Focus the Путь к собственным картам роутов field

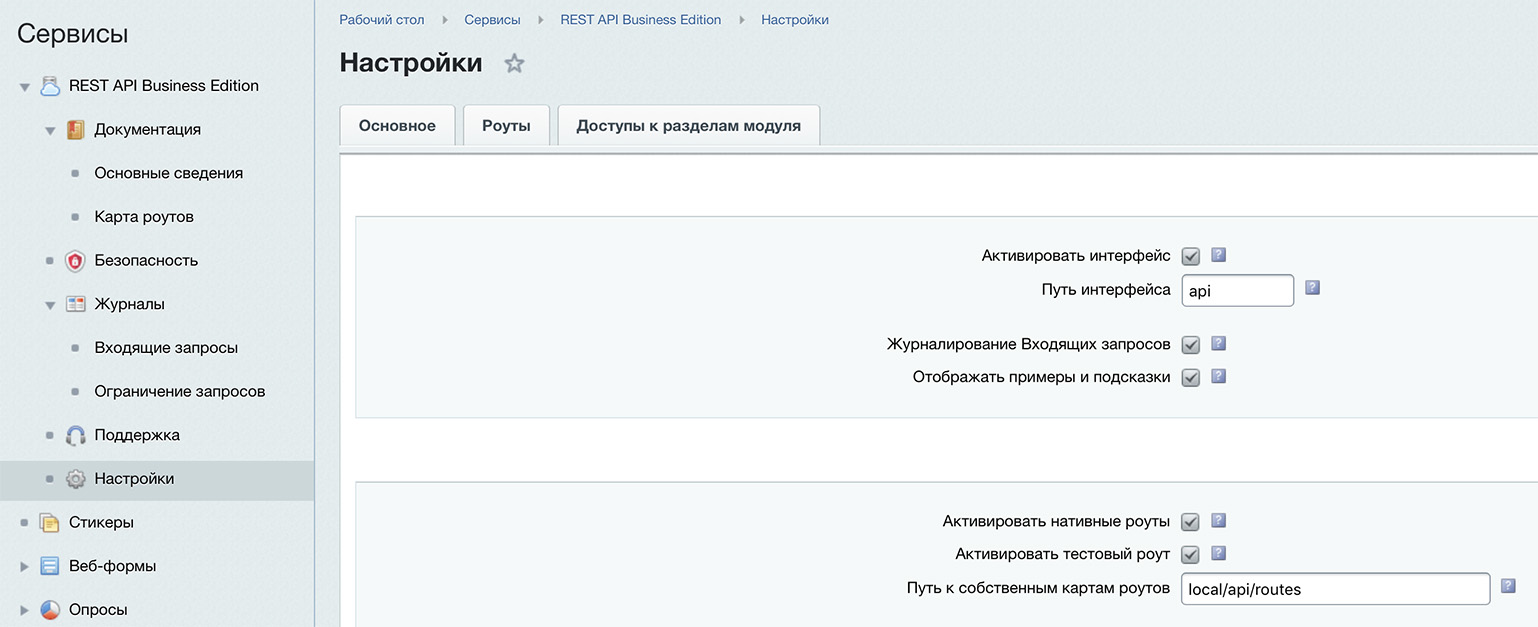pos(1335,589)
